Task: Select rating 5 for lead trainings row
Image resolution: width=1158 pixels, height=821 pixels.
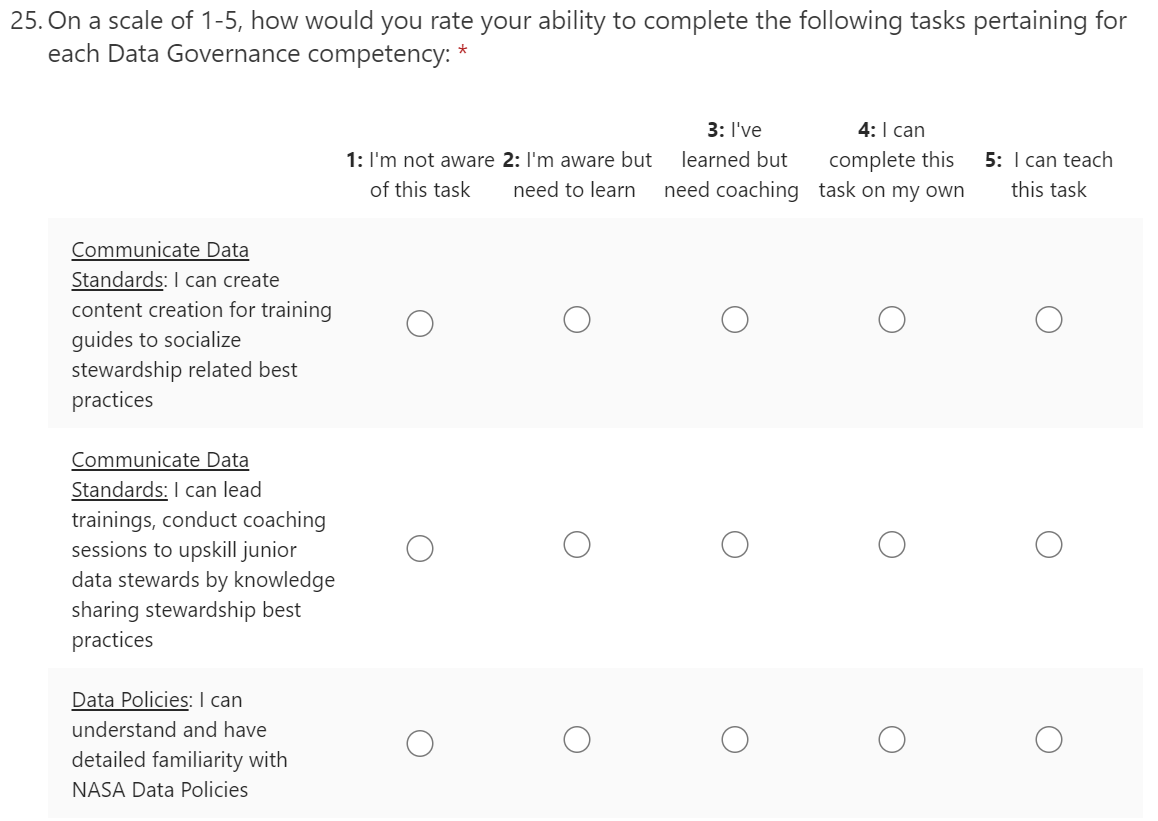Action: click(1048, 544)
